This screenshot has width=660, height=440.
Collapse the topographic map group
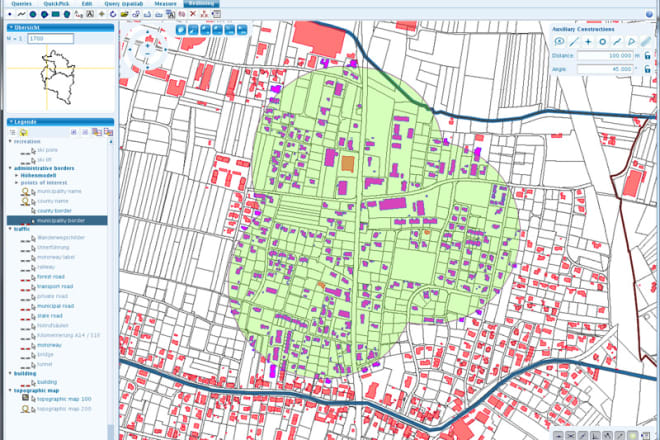click(10, 390)
